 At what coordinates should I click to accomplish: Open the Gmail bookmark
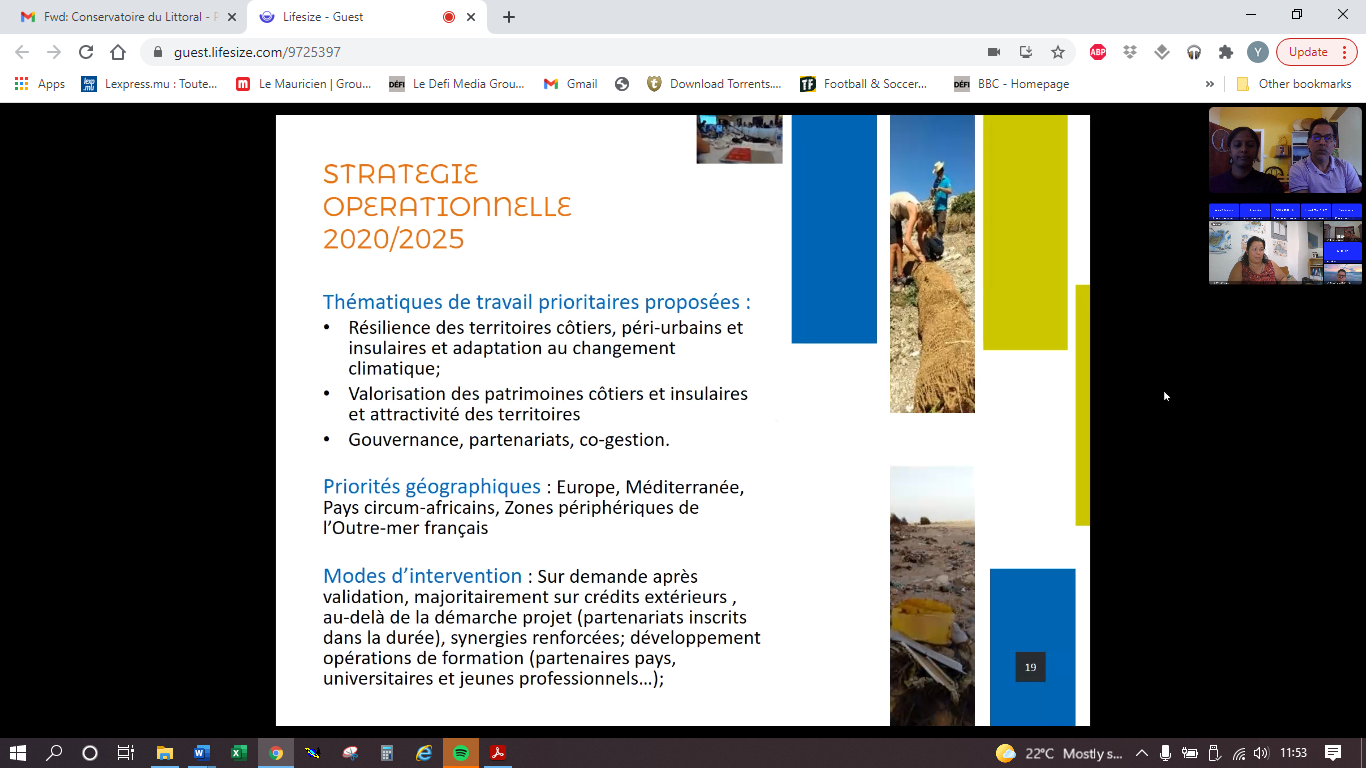[x=570, y=84]
